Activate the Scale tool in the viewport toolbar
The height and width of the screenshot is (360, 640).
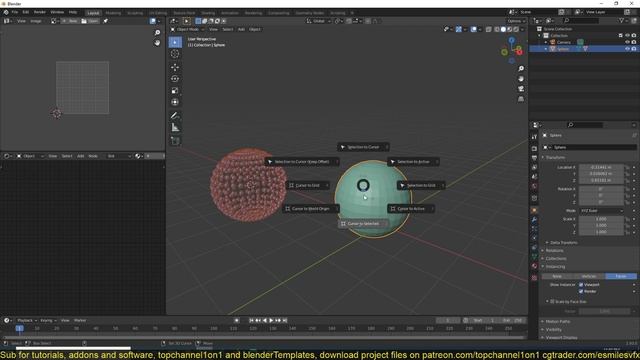175,91
